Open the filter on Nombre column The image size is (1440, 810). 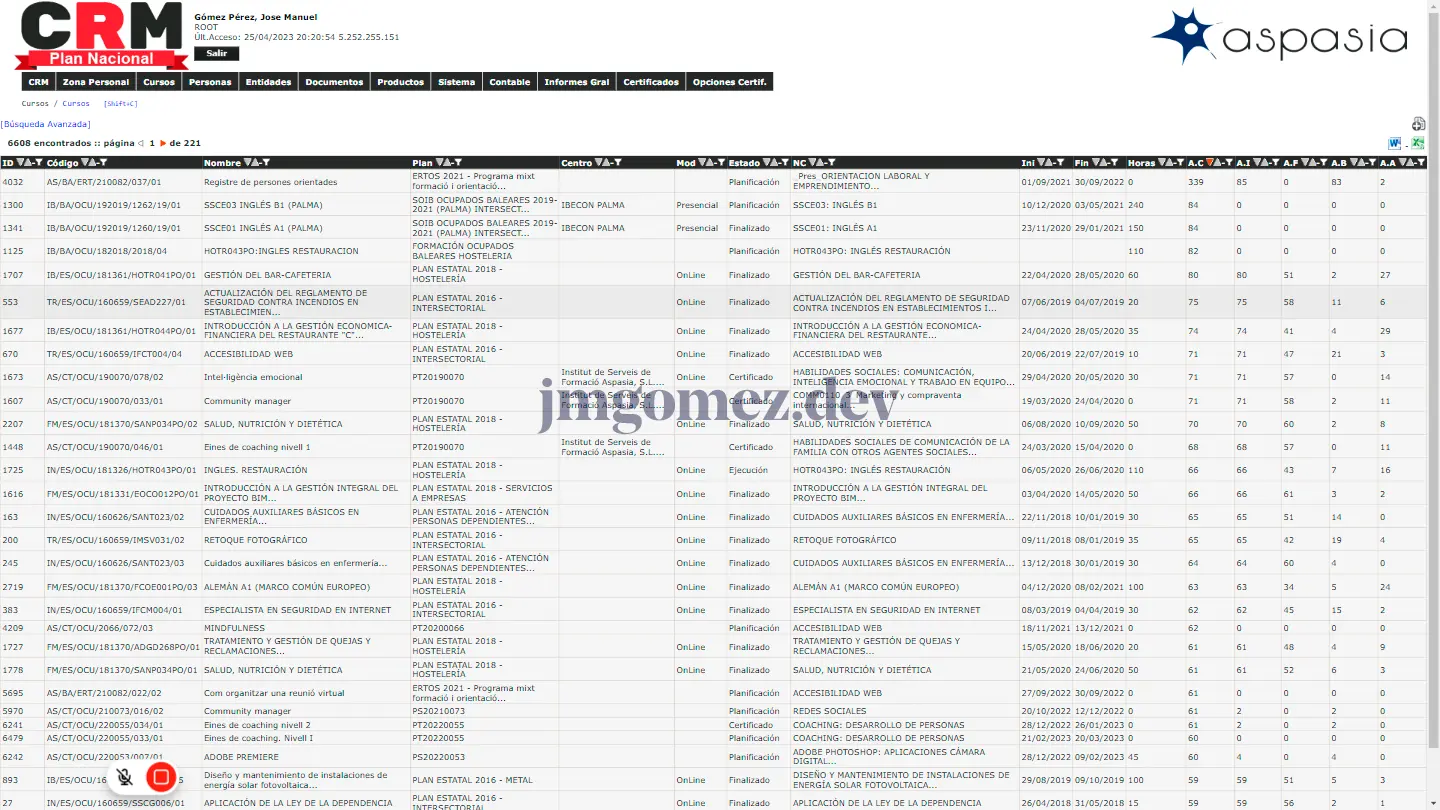[x=266, y=163]
